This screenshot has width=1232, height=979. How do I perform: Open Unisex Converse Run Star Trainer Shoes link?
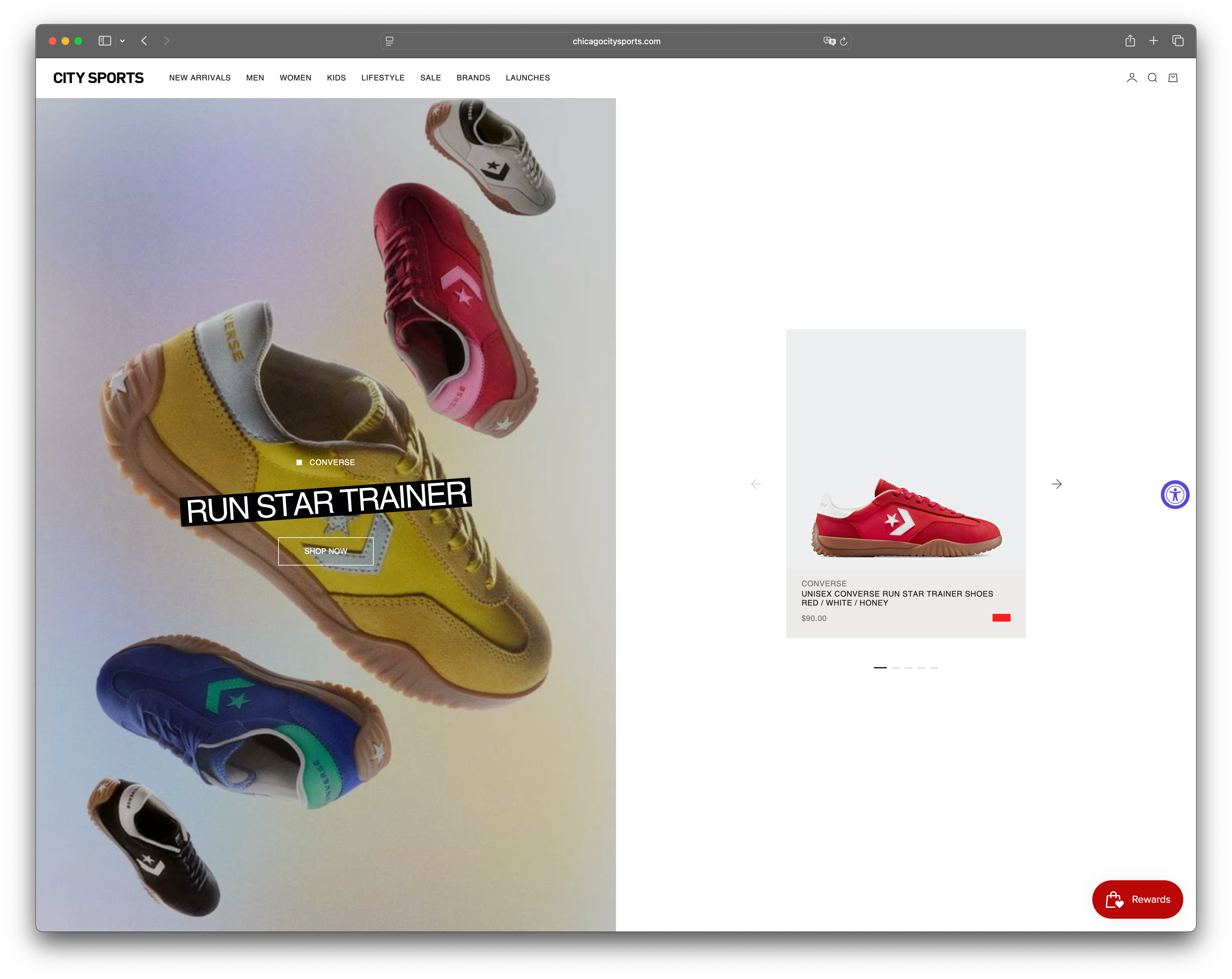897,598
